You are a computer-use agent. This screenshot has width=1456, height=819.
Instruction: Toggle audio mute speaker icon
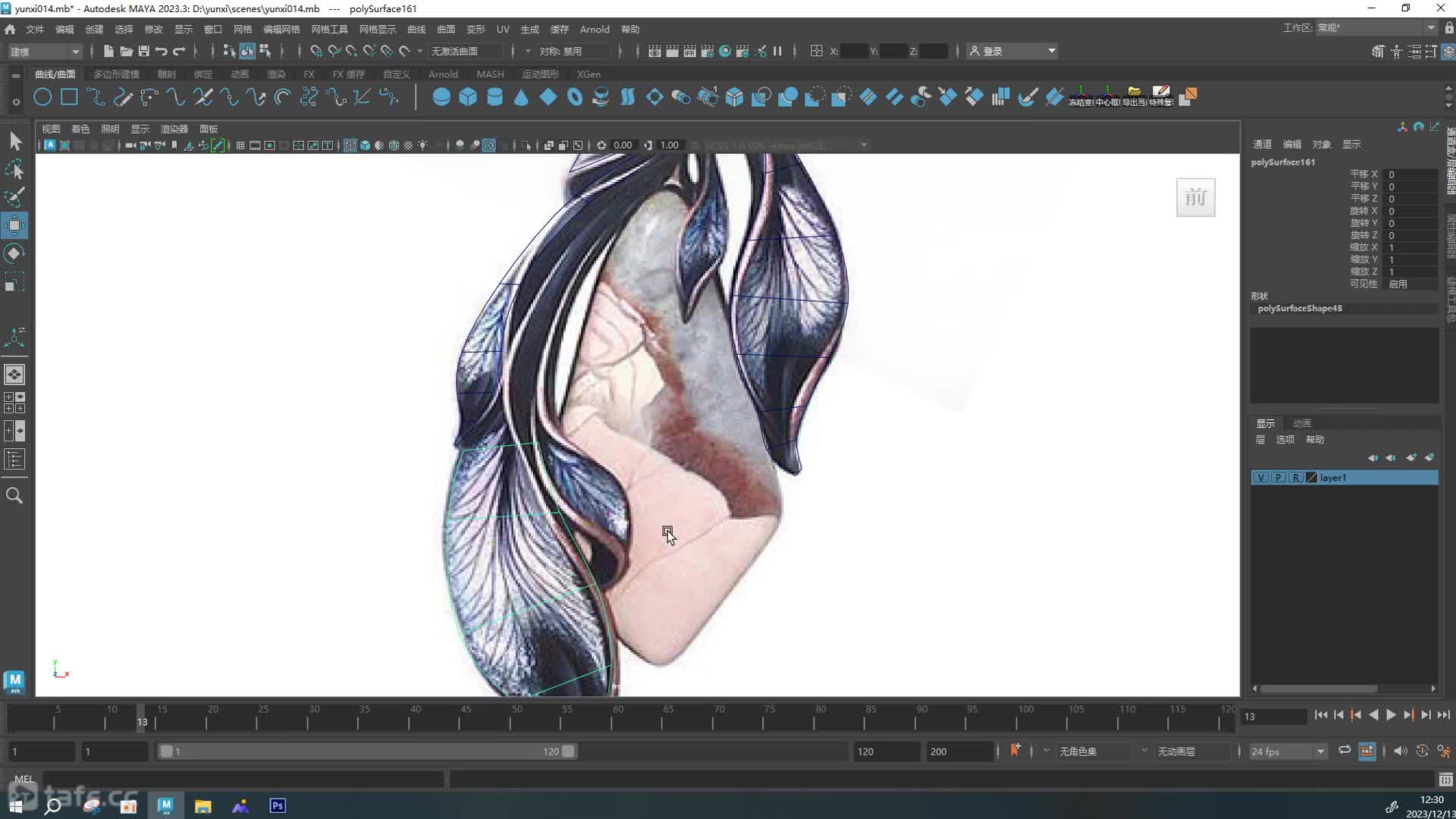pyautogui.click(x=1400, y=751)
